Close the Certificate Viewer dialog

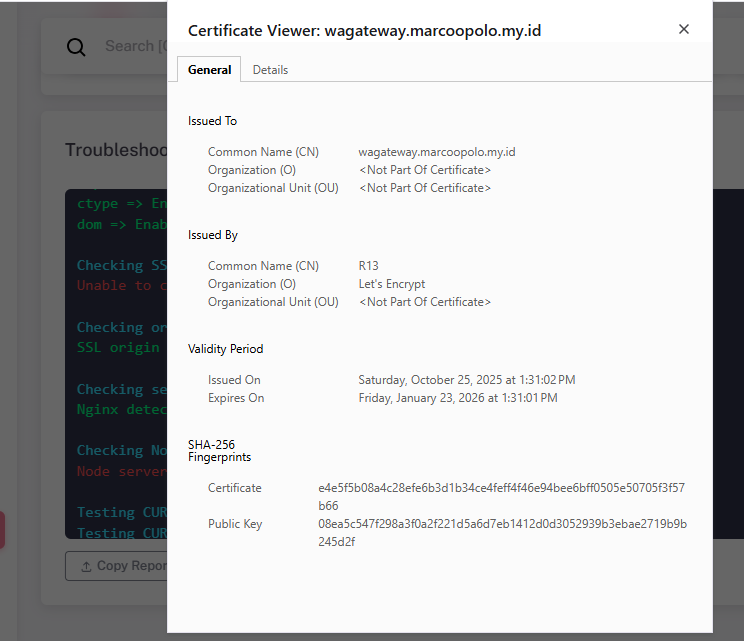point(684,29)
